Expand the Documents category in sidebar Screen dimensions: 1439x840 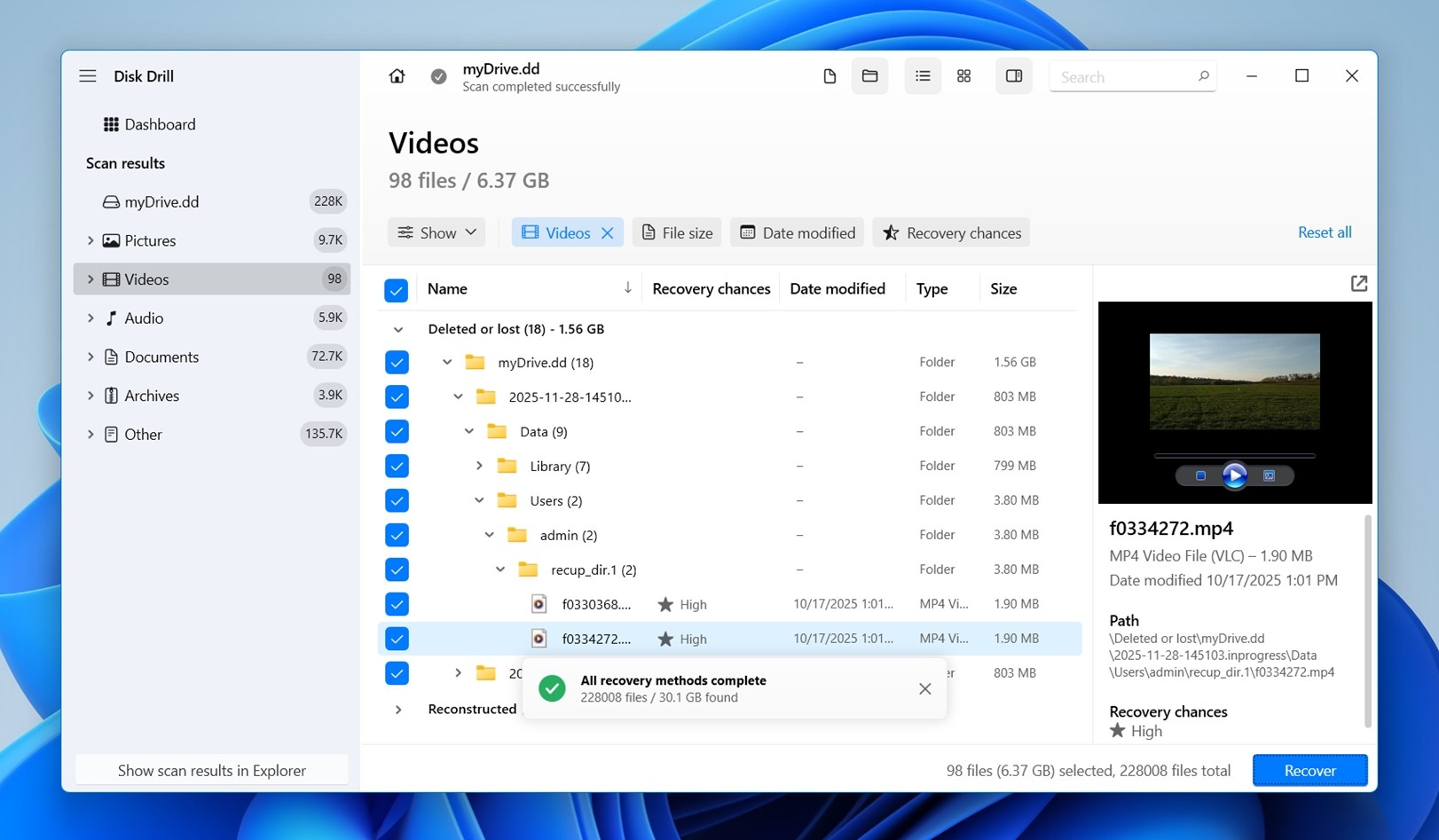pos(90,357)
